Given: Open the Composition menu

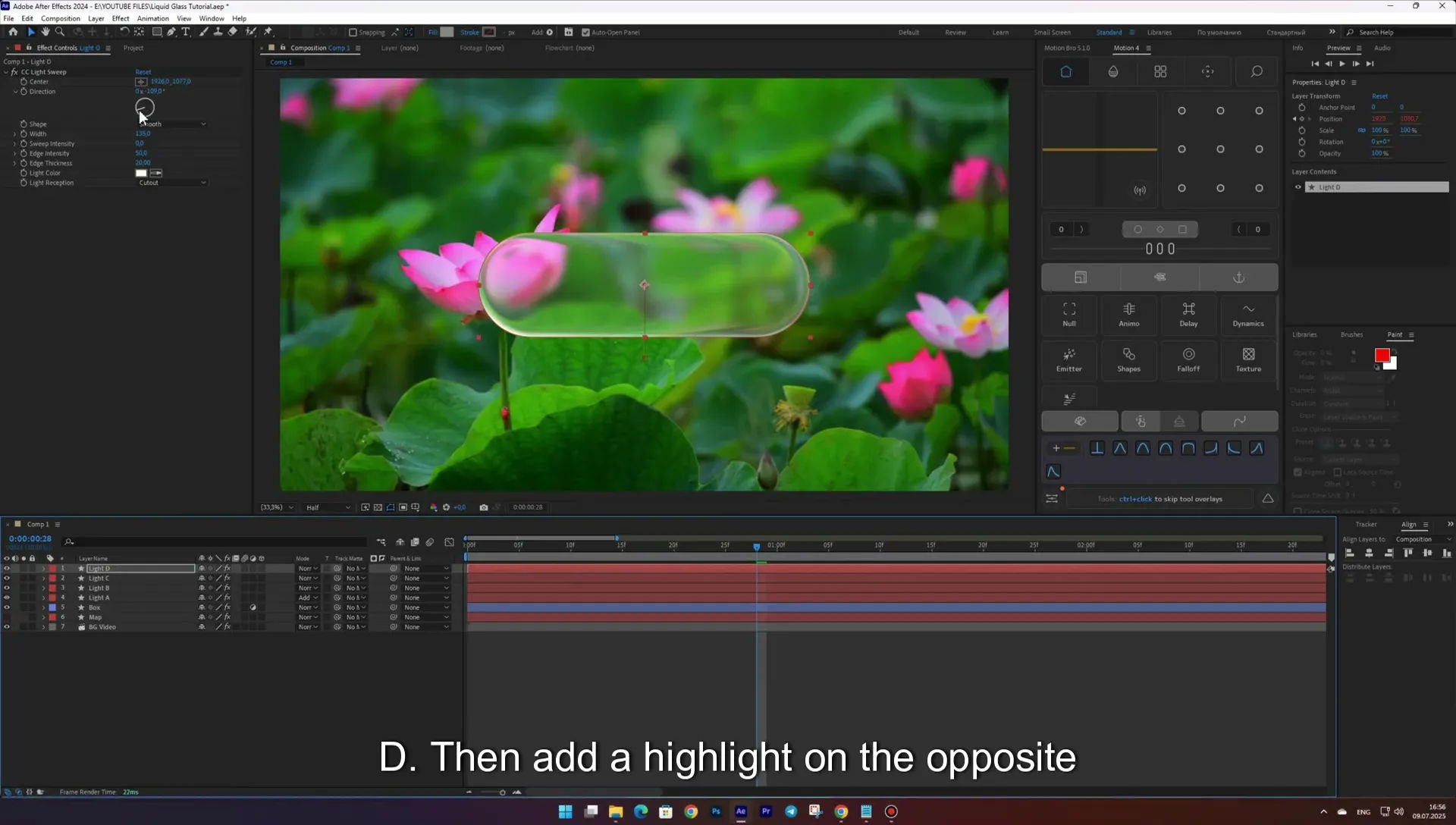Looking at the screenshot, I should pyautogui.click(x=61, y=18).
